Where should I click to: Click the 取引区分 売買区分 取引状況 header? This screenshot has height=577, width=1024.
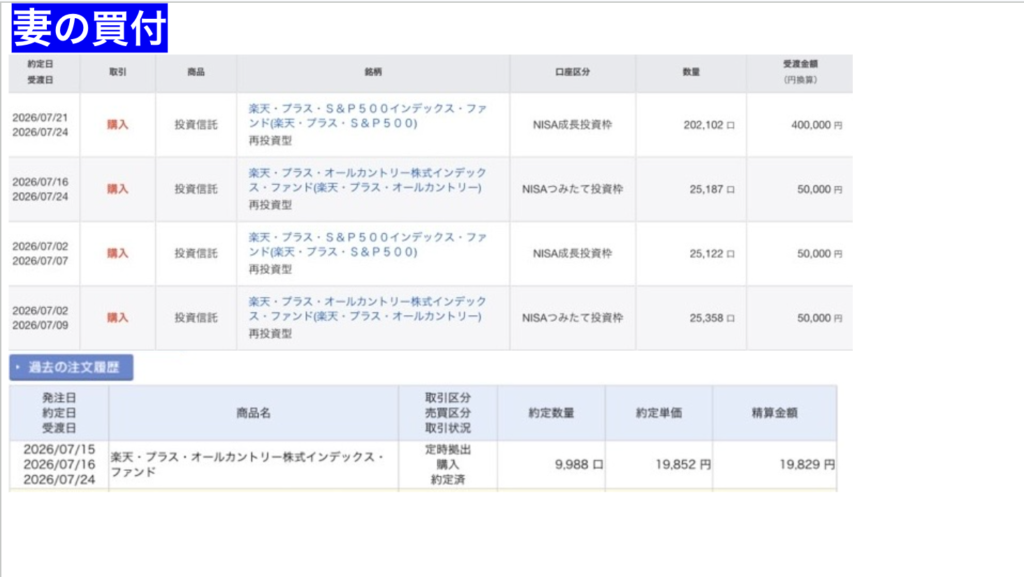pyautogui.click(x=447, y=413)
